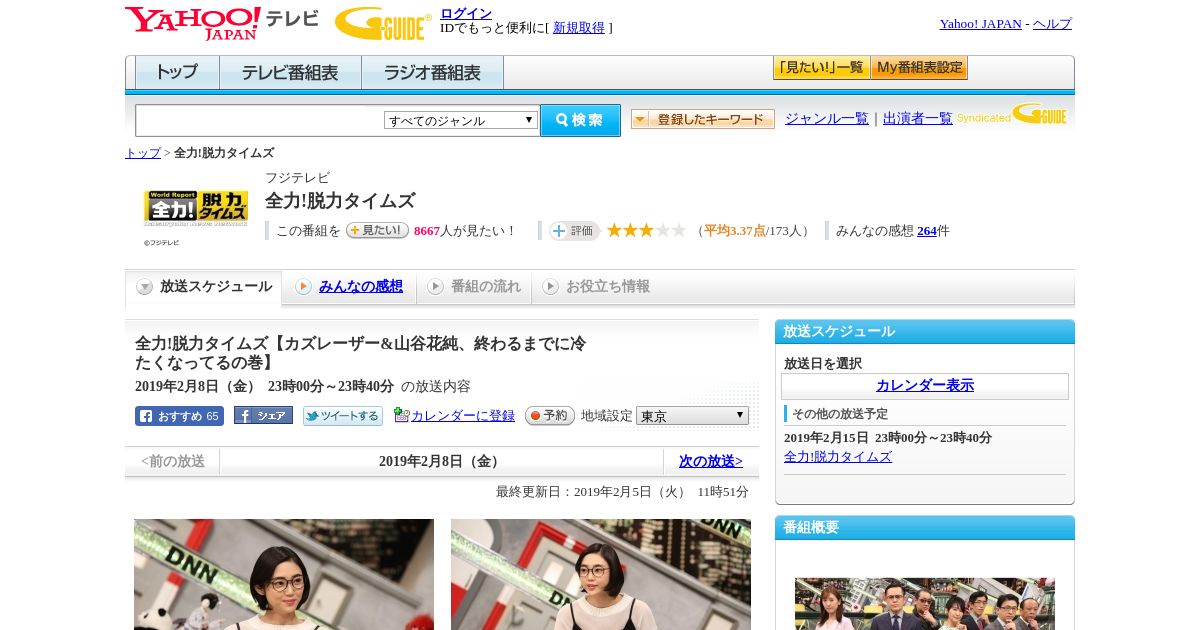Switch to the テレビ番組表 tab

point(290,73)
